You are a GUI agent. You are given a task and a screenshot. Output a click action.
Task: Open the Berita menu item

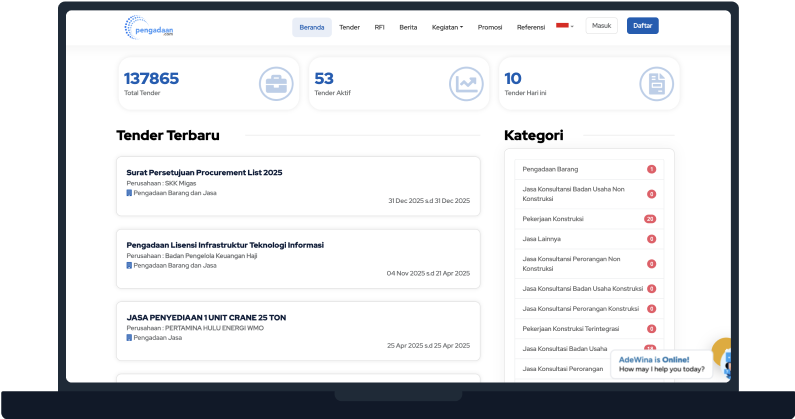(x=408, y=27)
